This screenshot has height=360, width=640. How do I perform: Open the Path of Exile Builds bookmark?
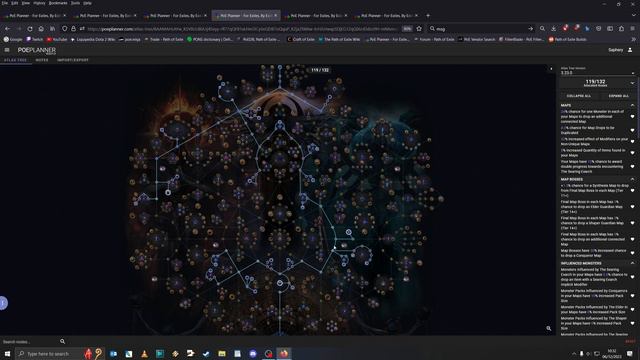coord(568,40)
